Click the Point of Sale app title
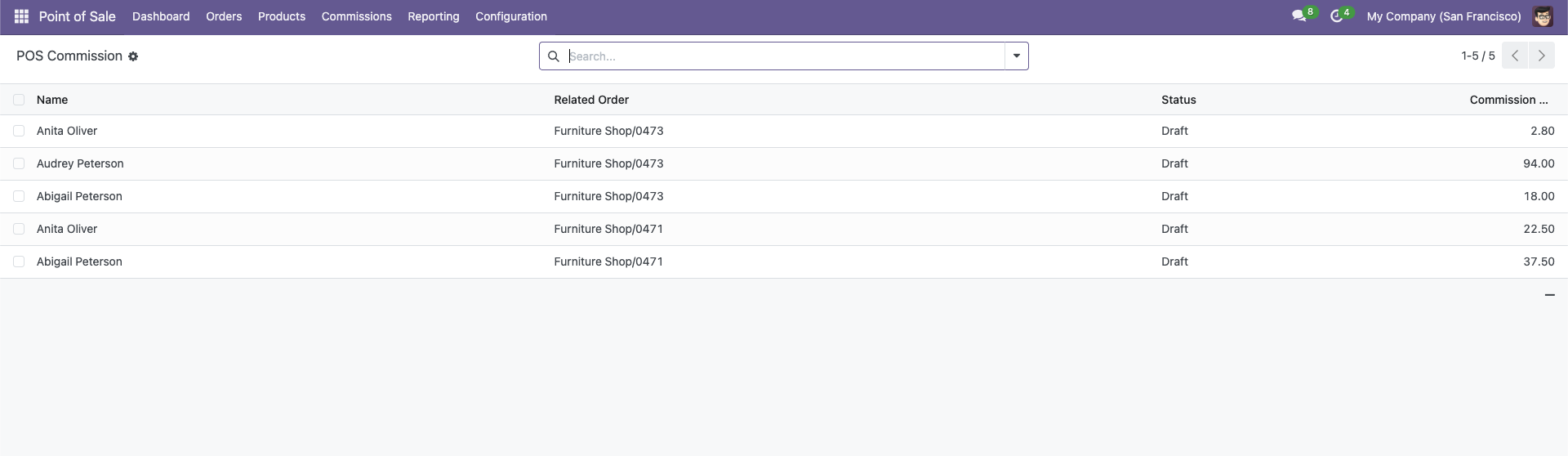The height and width of the screenshot is (456, 1568). point(78,16)
